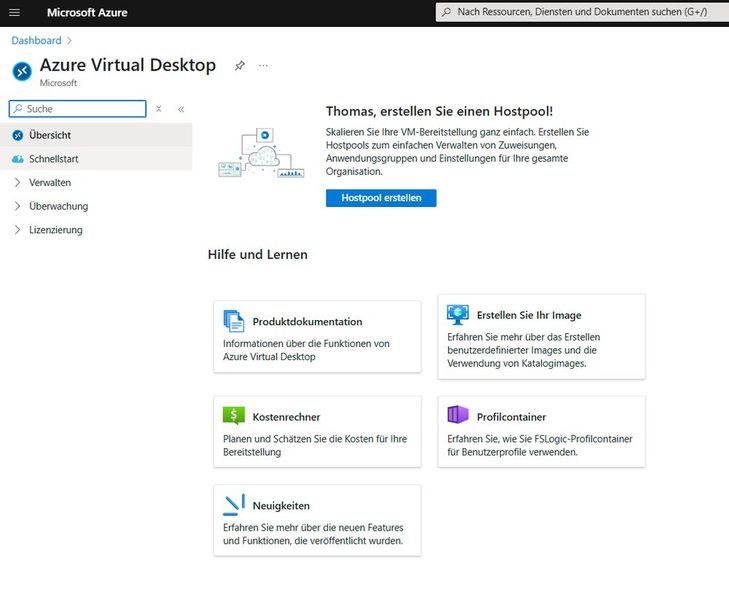Open the Lizenzierung sidebar entry
The image size is (729, 600).
[56, 230]
